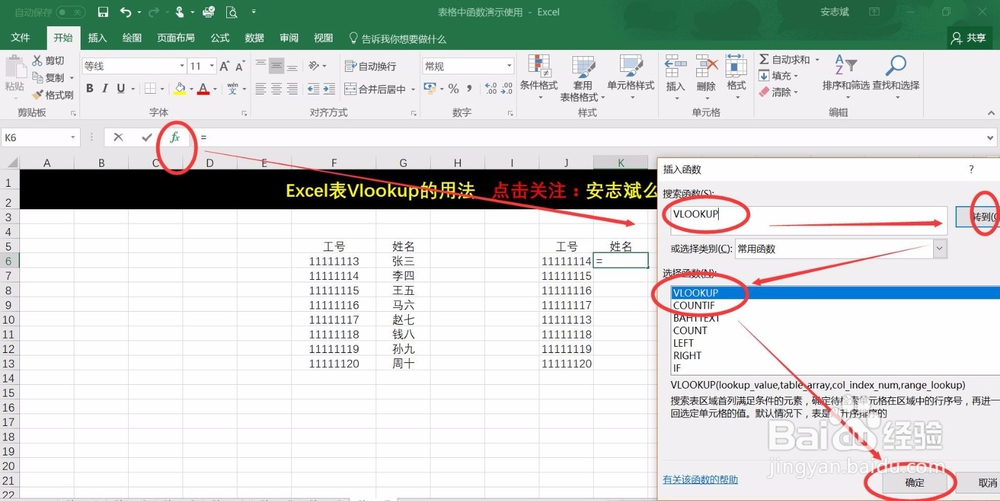The height and width of the screenshot is (501, 1000).
Task: Click the Clear (清除) eraser button
Action: click(776, 92)
